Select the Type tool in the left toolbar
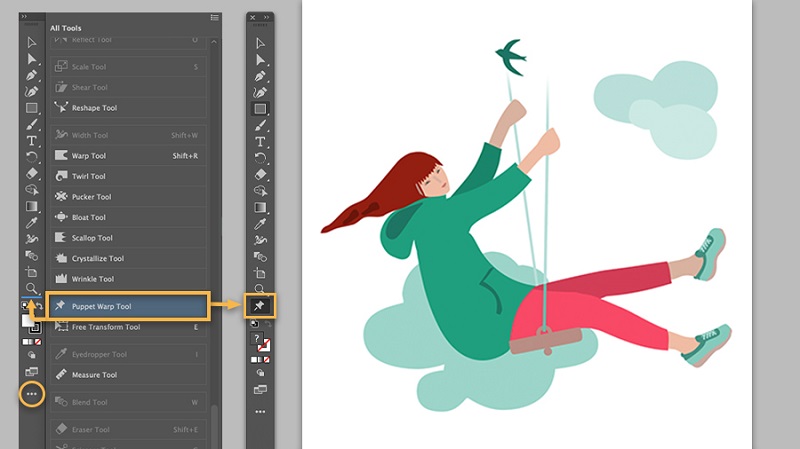This screenshot has width=800, height=449. pos(32,141)
